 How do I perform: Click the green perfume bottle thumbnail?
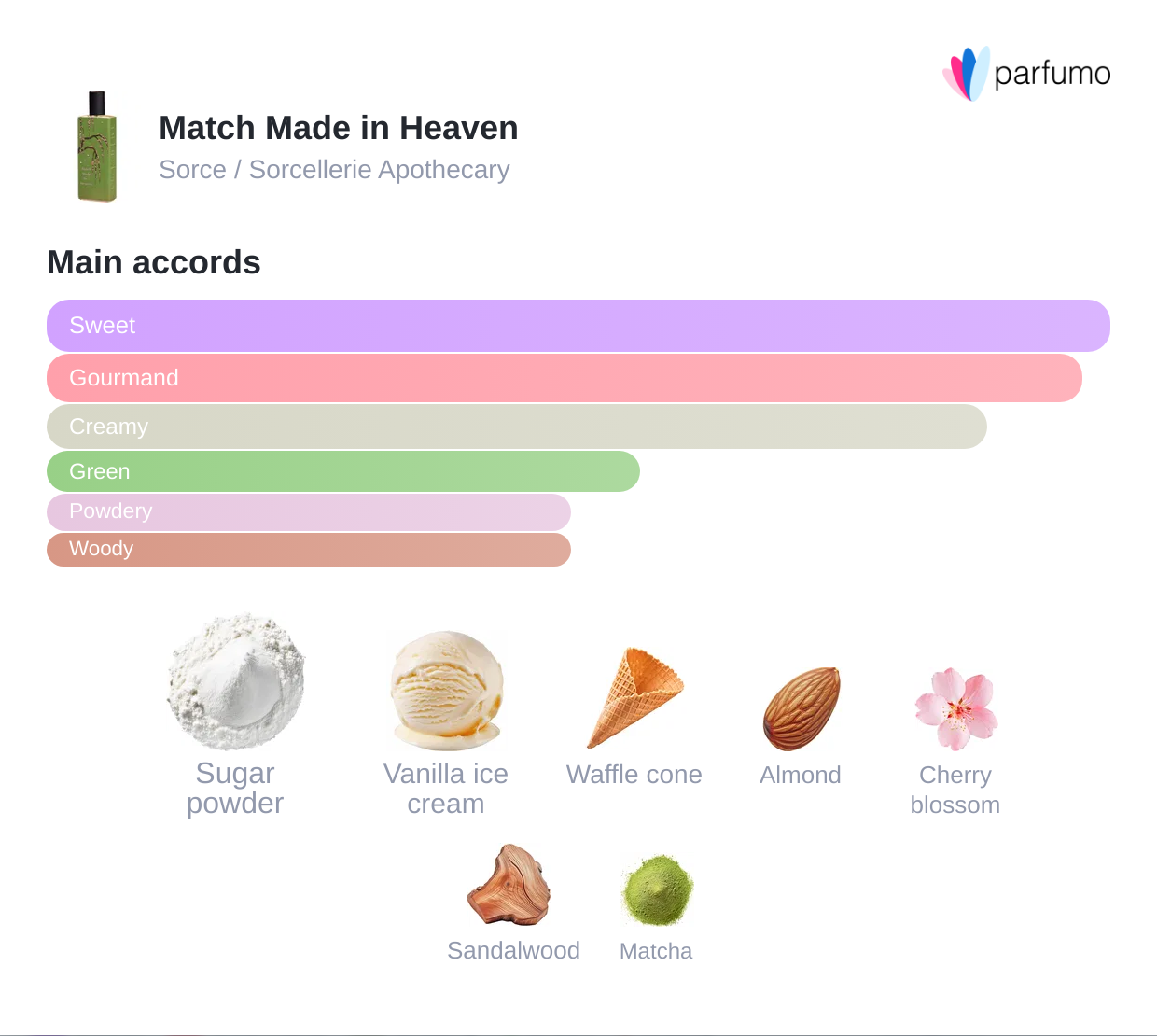(97, 147)
